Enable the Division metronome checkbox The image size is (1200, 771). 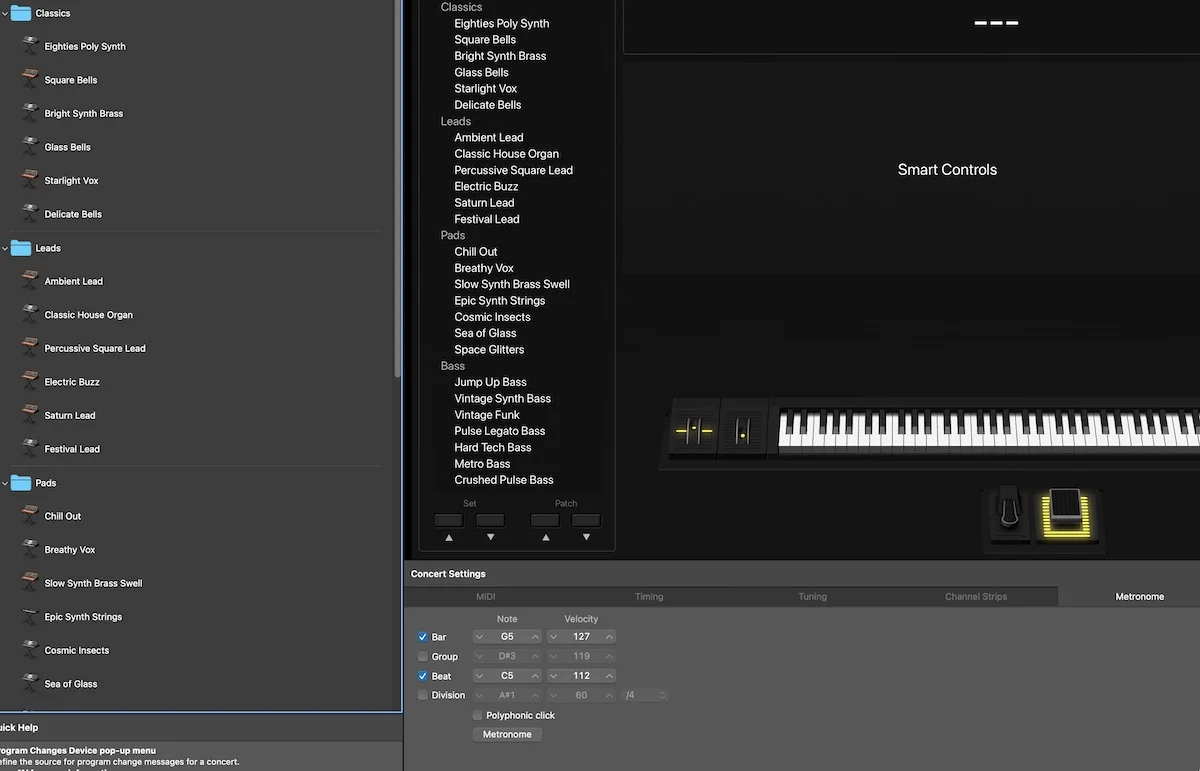pyautogui.click(x=422, y=695)
